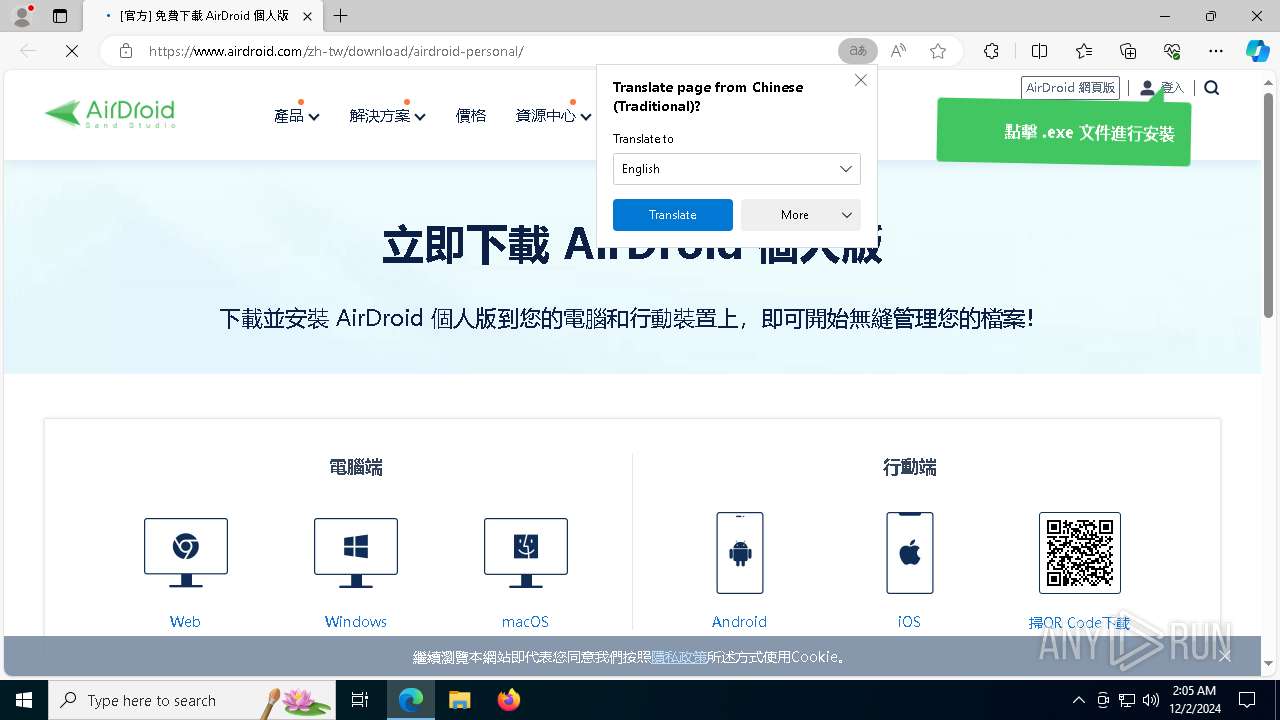Select the Android phone icon

tap(740, 553)
